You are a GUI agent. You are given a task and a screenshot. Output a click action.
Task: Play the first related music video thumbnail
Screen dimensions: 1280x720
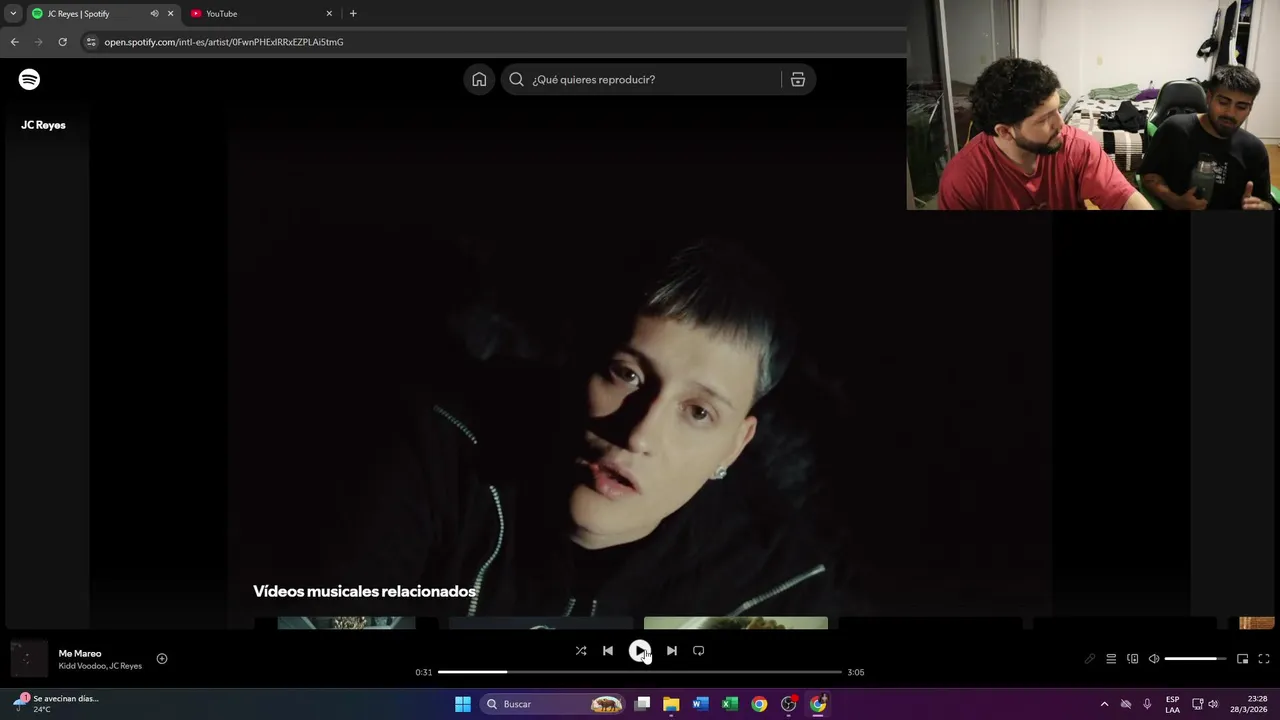(x=346, y=623)
